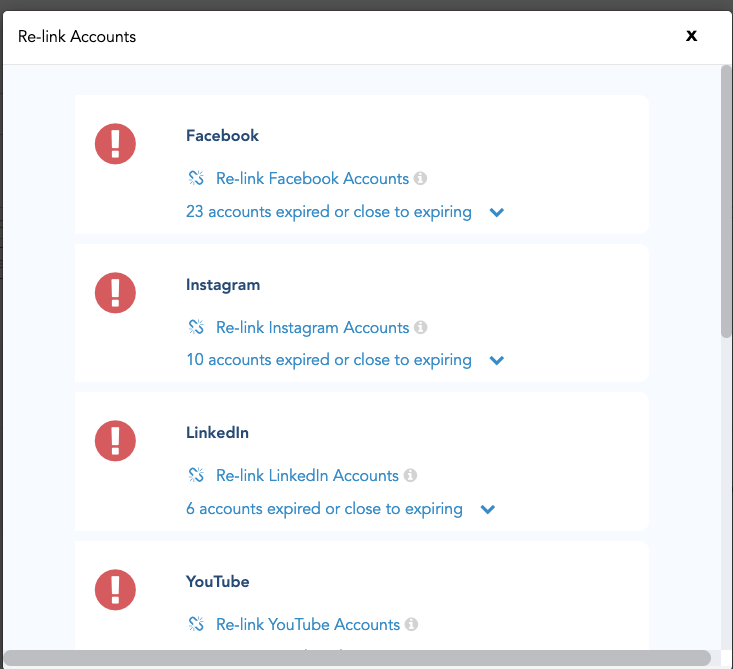Click the broken-link icon beside Re-link Facebook Accounts
This screenshot has width=733, height=669.
[196, 179]
